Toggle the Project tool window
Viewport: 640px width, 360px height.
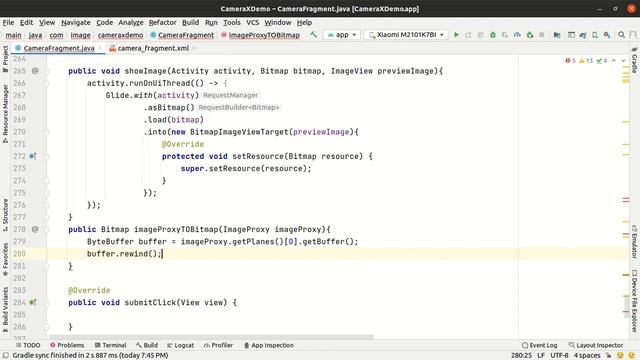[5, 59]
